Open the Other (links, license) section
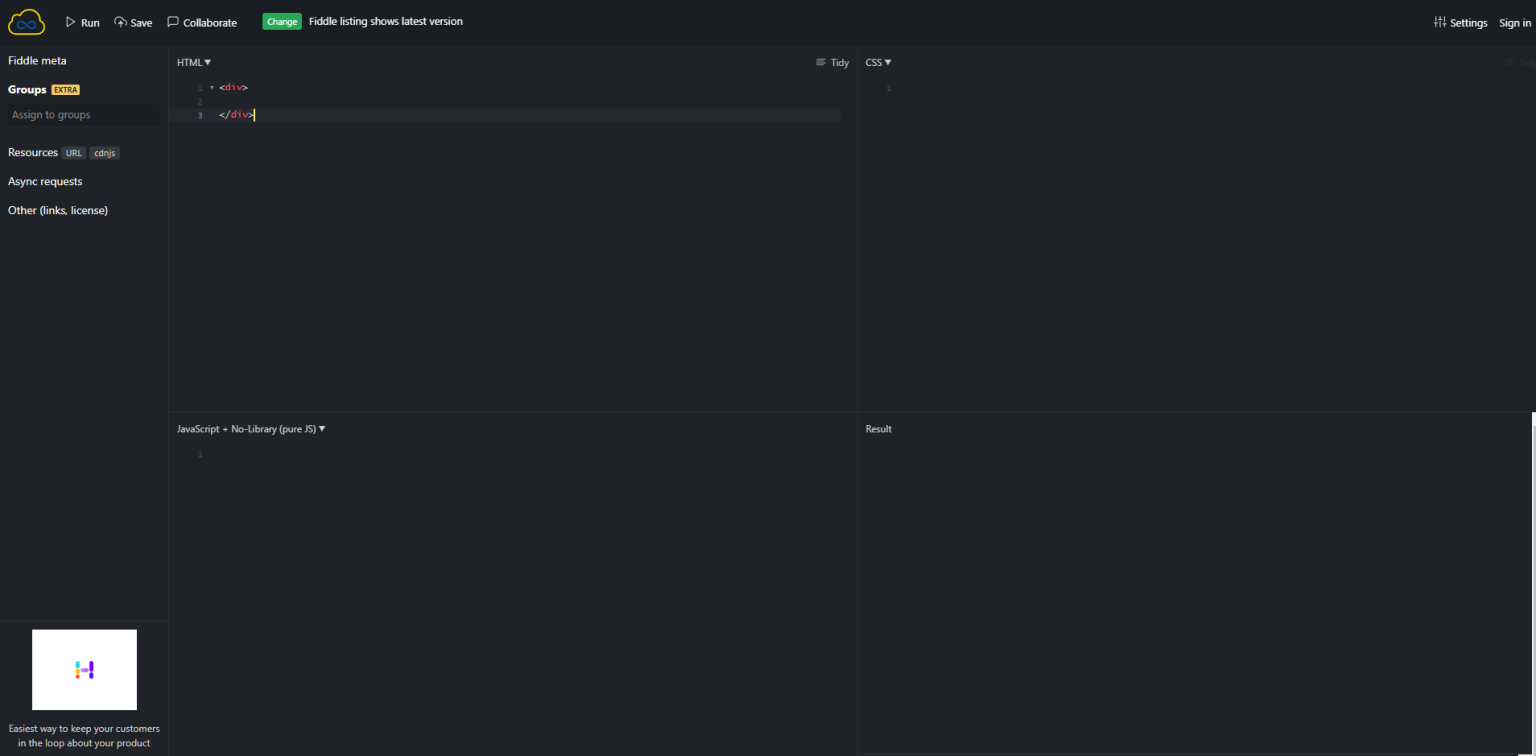 click(57, 210)
